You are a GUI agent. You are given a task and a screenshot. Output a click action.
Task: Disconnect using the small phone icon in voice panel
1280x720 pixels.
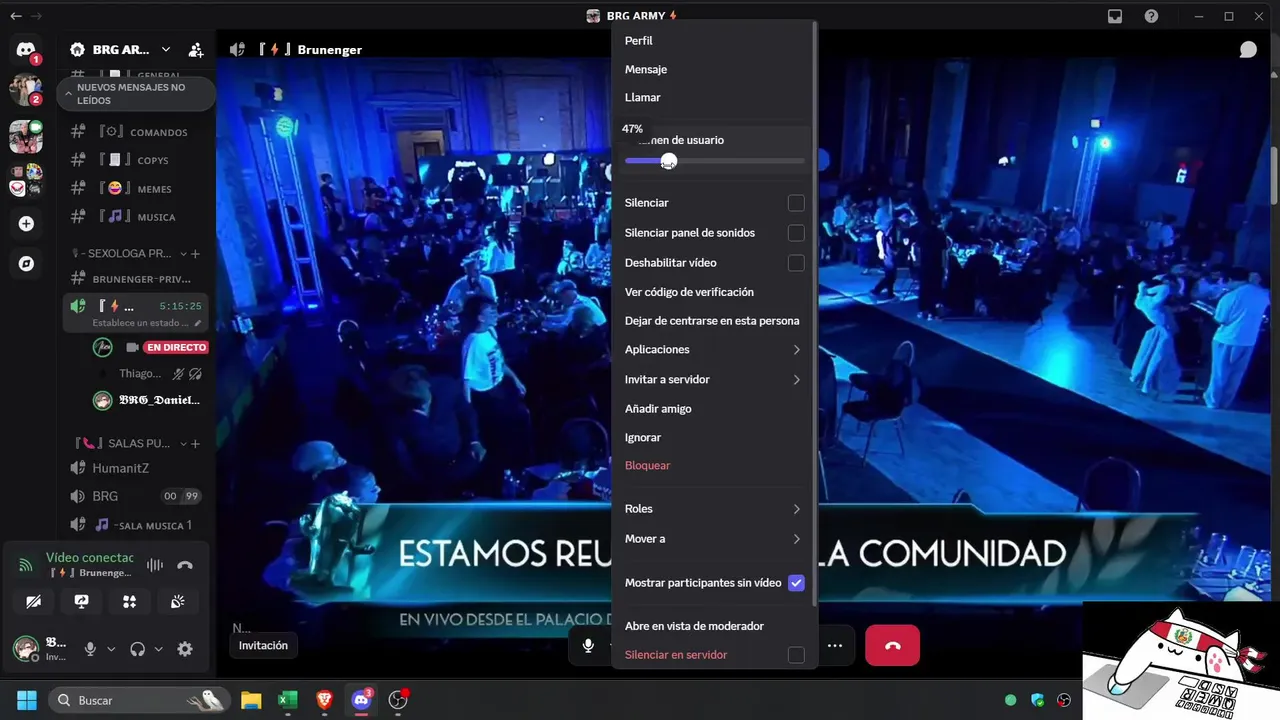185,565
